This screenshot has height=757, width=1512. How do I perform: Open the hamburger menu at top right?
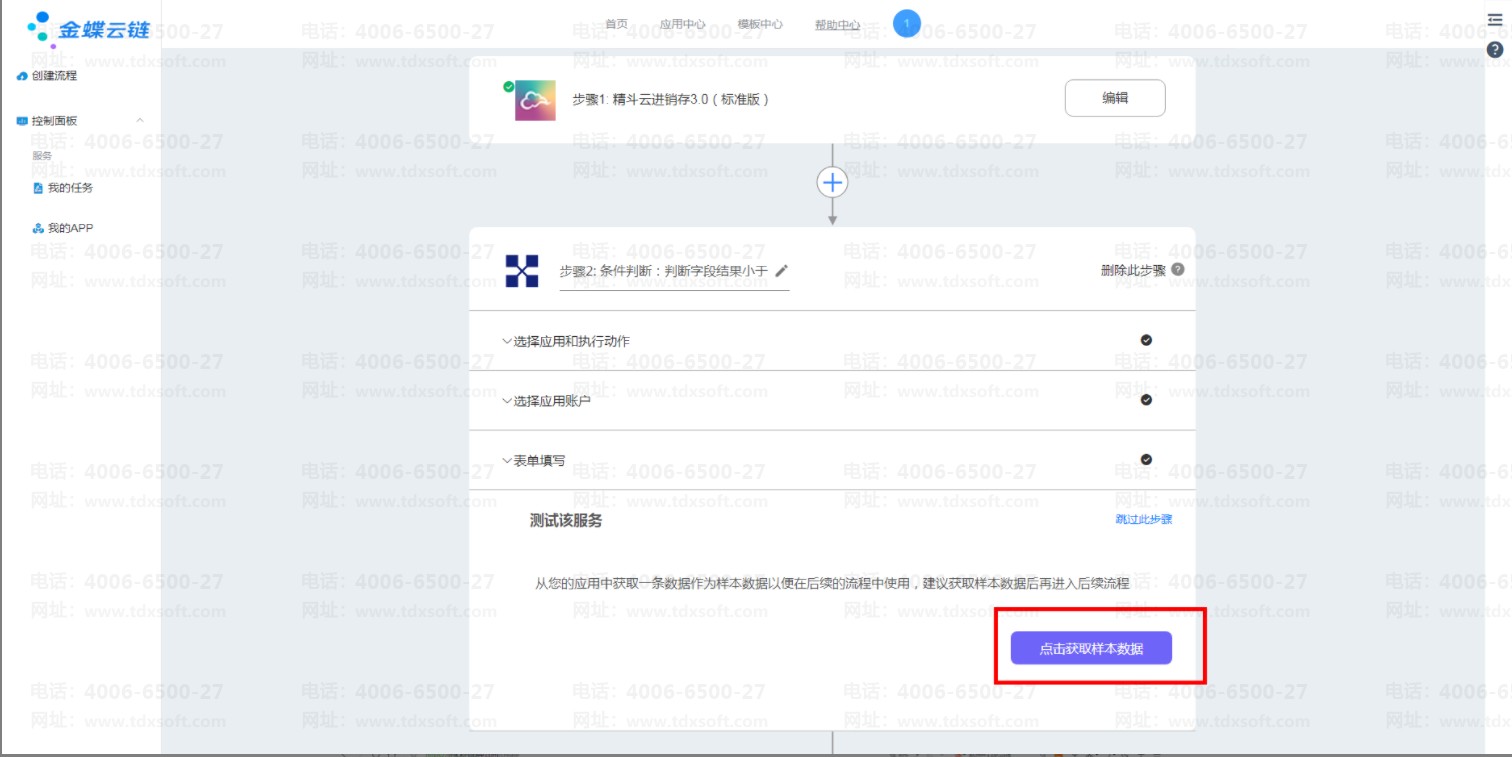click(x=1495, y=20)
